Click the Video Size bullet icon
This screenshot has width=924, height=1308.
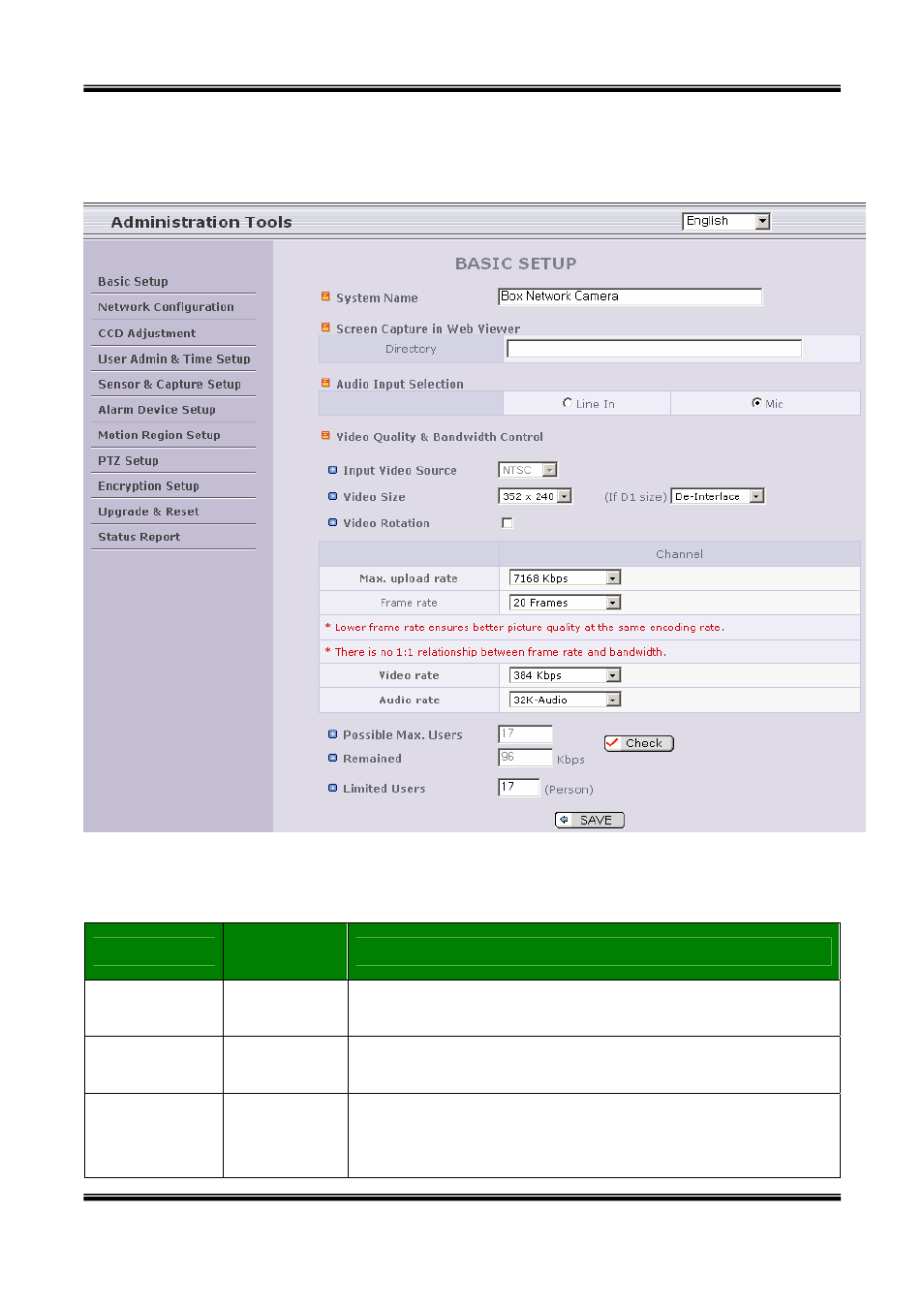pyautogui.click(x=332, y=496)
